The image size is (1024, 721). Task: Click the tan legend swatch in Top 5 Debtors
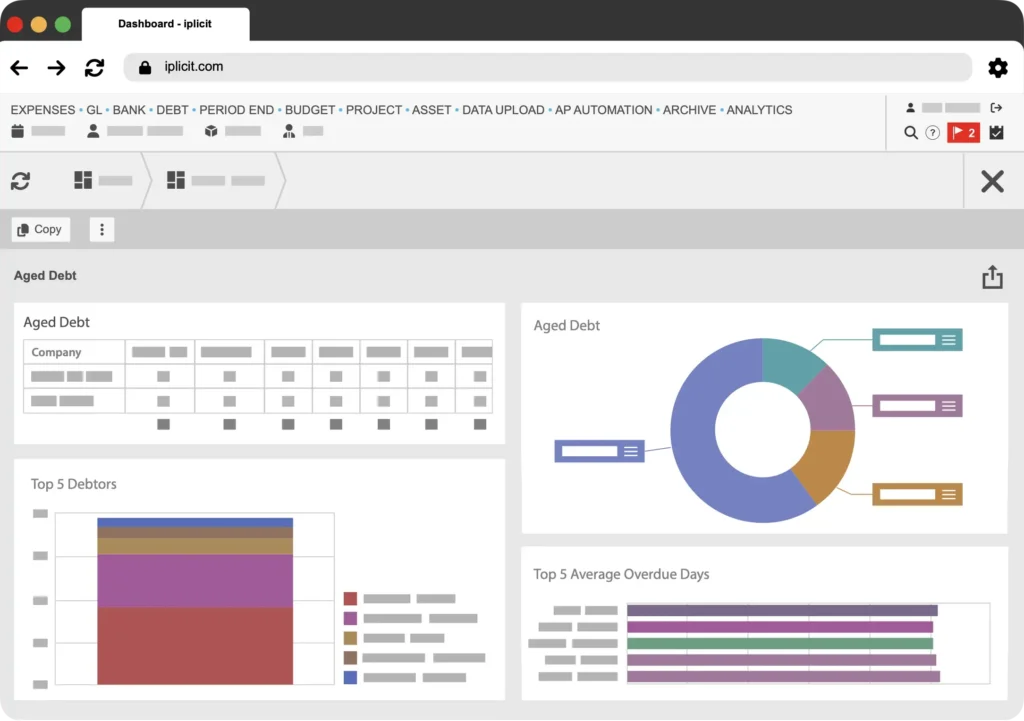coord(350,637)
